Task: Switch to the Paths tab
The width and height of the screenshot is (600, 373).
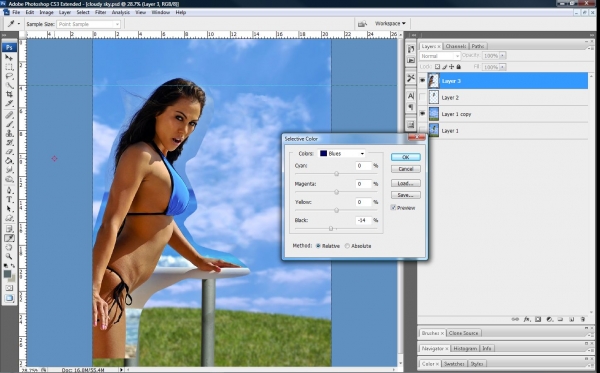Action: [478, 46]
